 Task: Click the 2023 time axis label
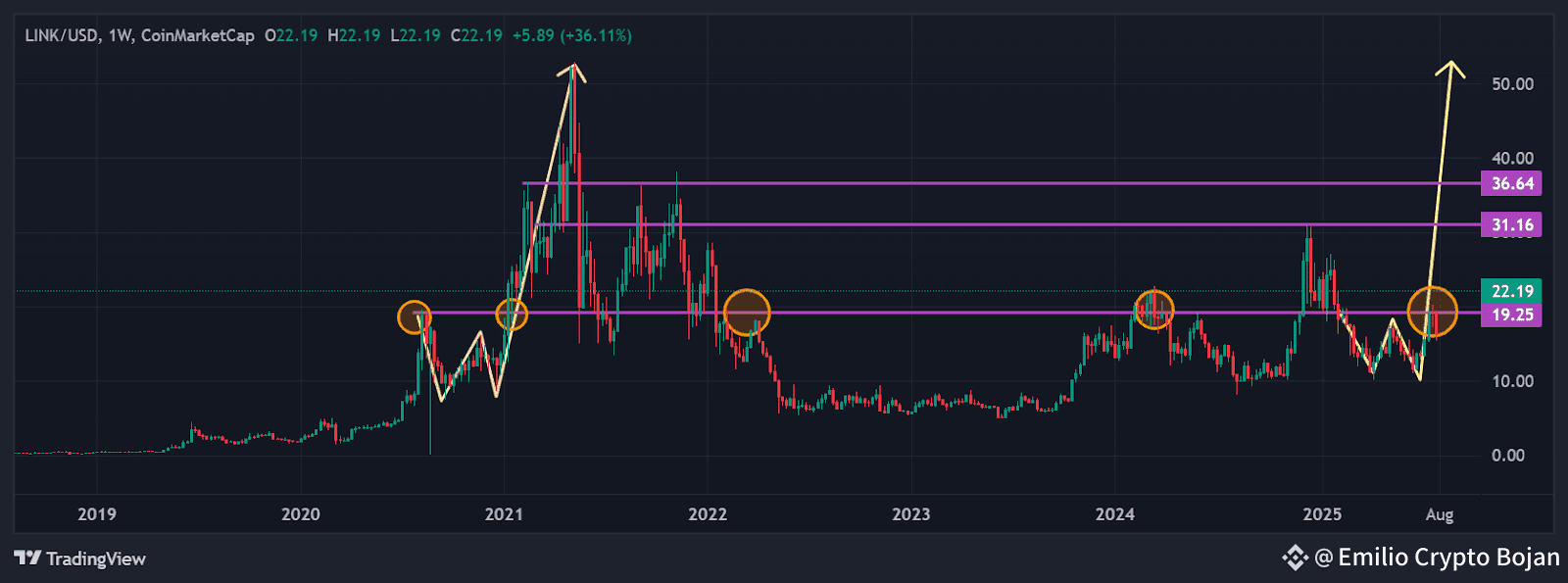click(x=911, y=514)
